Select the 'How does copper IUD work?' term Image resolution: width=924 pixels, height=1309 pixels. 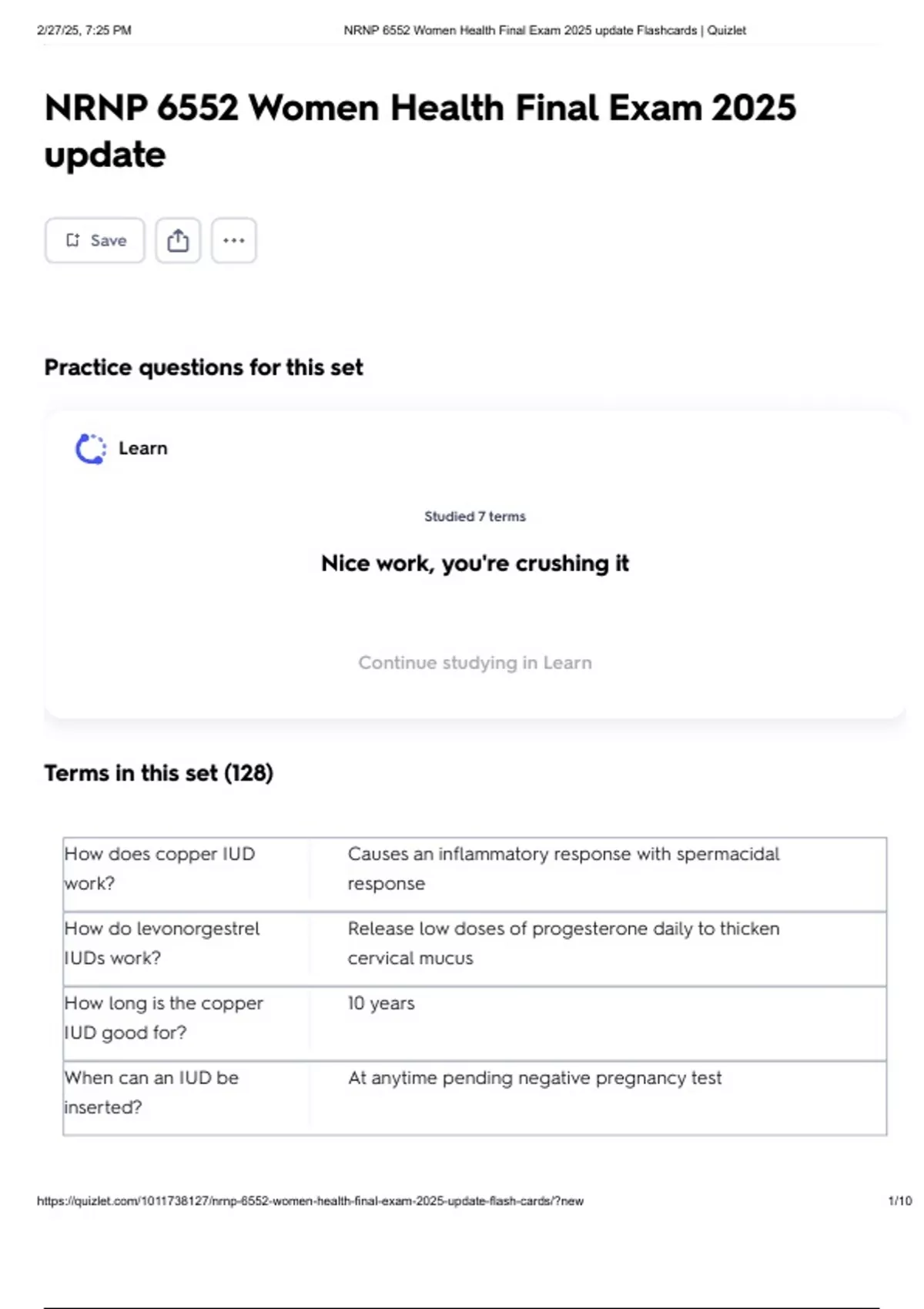point(159,869)
